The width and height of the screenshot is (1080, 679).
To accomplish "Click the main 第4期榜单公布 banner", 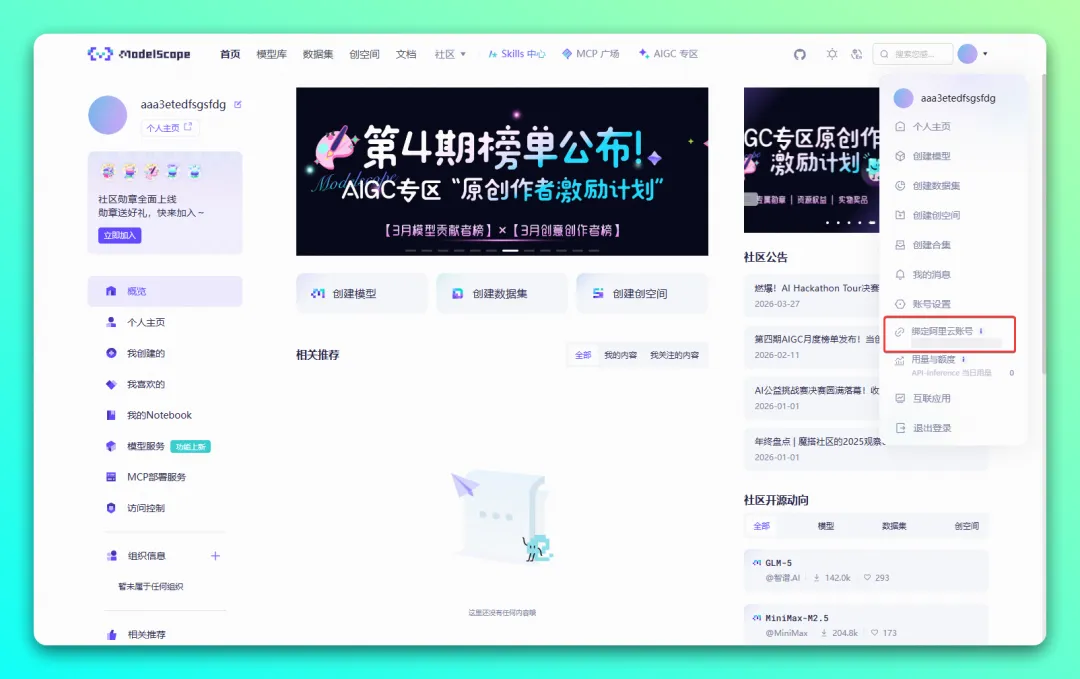I will click(x=502, y=171).
